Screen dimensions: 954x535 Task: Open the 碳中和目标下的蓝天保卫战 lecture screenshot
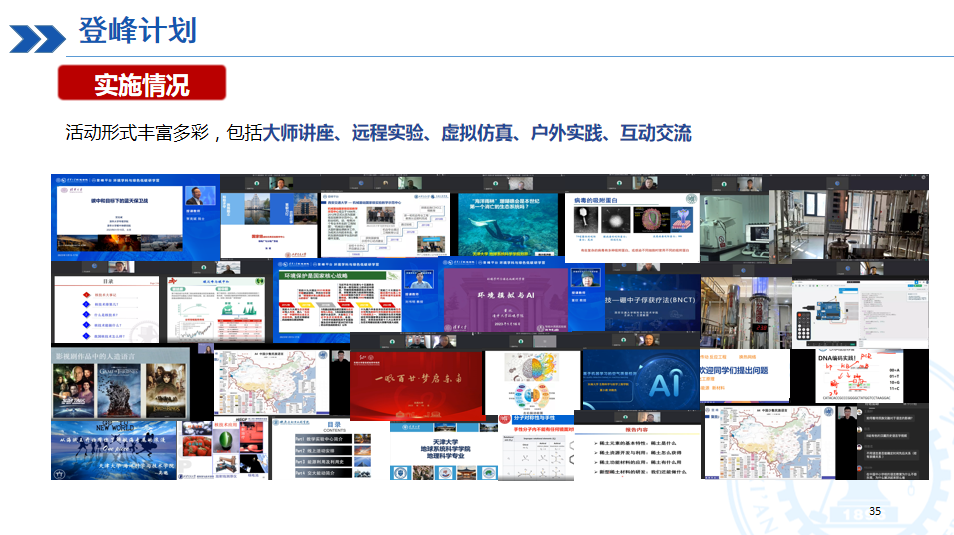point(135,218)
